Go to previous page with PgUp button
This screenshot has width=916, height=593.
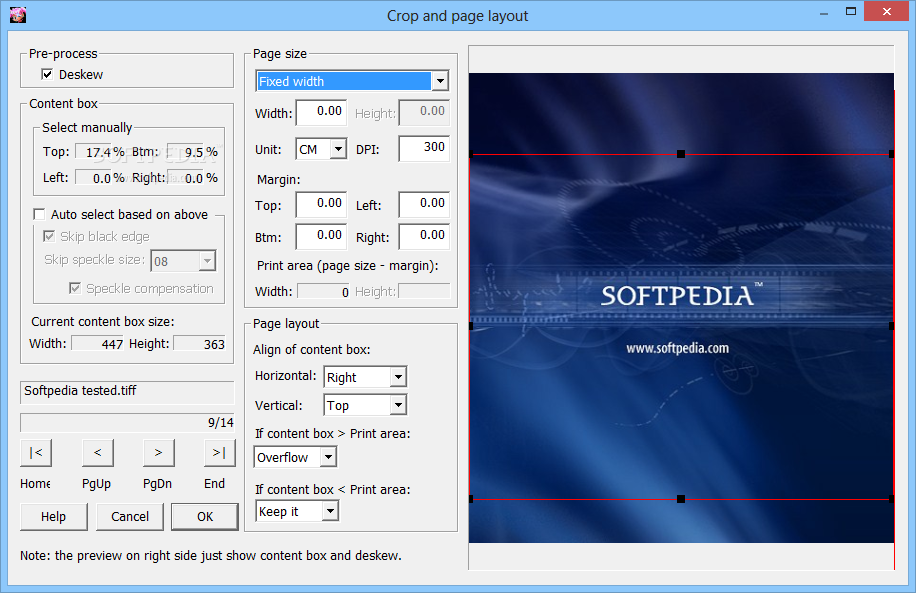(x=98, y=453)
